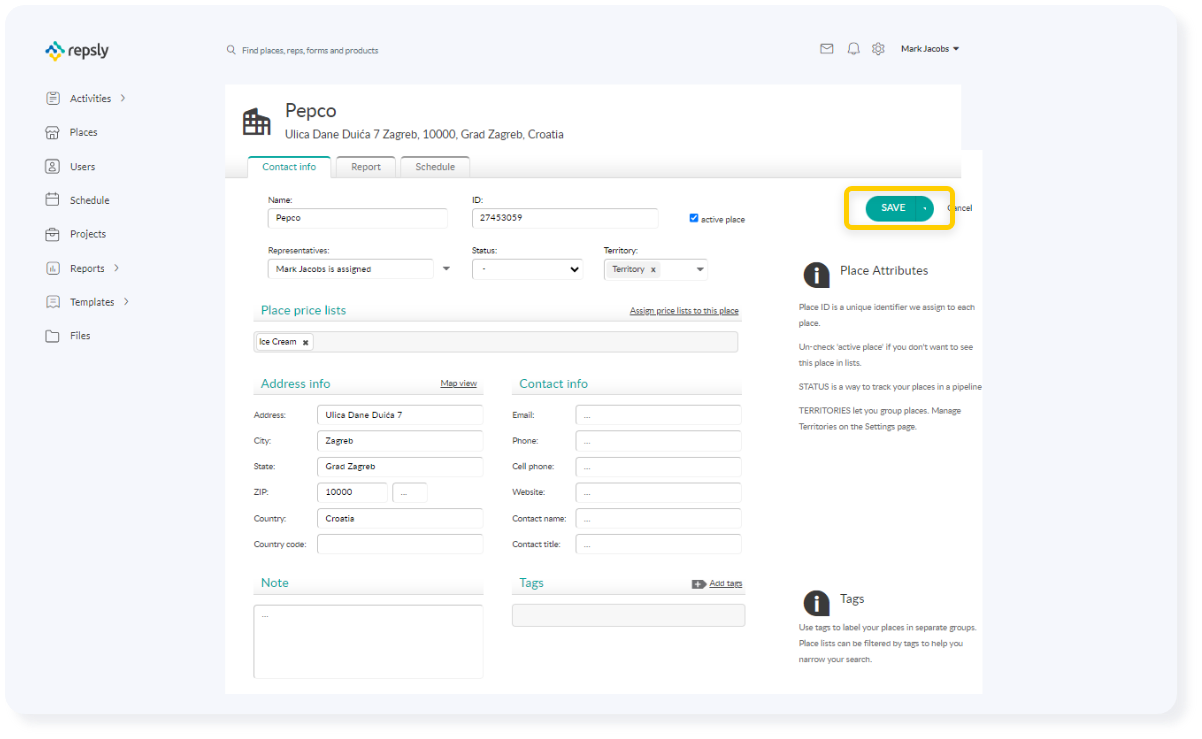The height and width of the screenshot is (739, 1202).
Task: Click the City input field
Action: pyautogui.click(x=400, y=440)
